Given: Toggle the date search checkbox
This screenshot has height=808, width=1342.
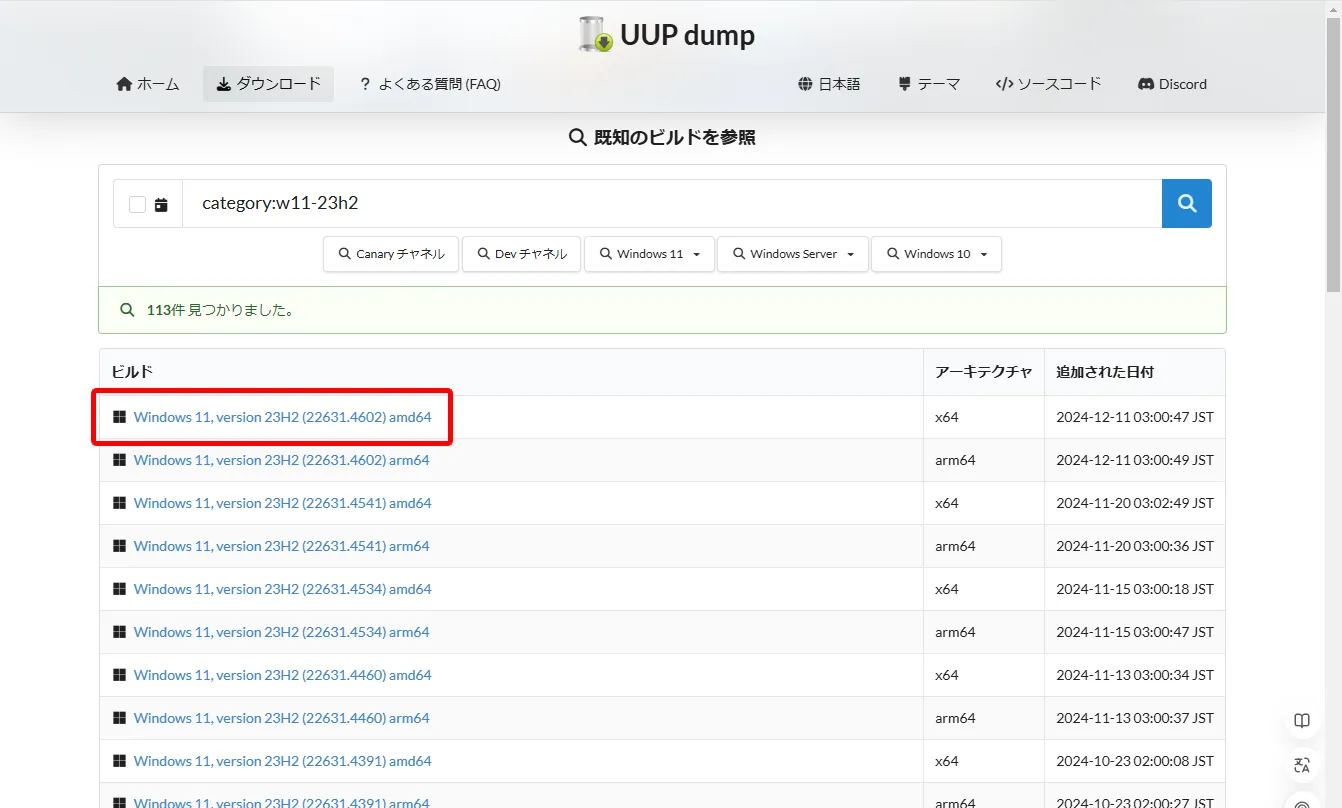Looking at the screenshot, I should pos(137,205).
